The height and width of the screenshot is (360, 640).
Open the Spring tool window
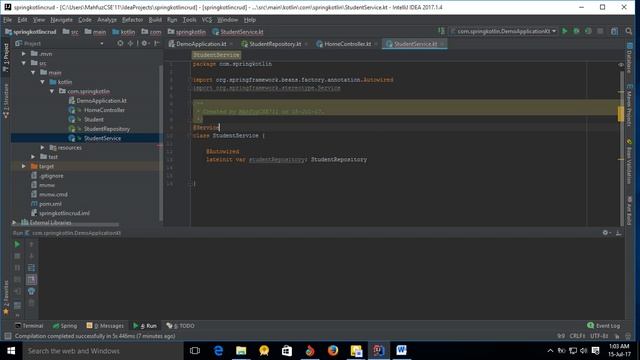pyautogui.click(x=65, y=326)
